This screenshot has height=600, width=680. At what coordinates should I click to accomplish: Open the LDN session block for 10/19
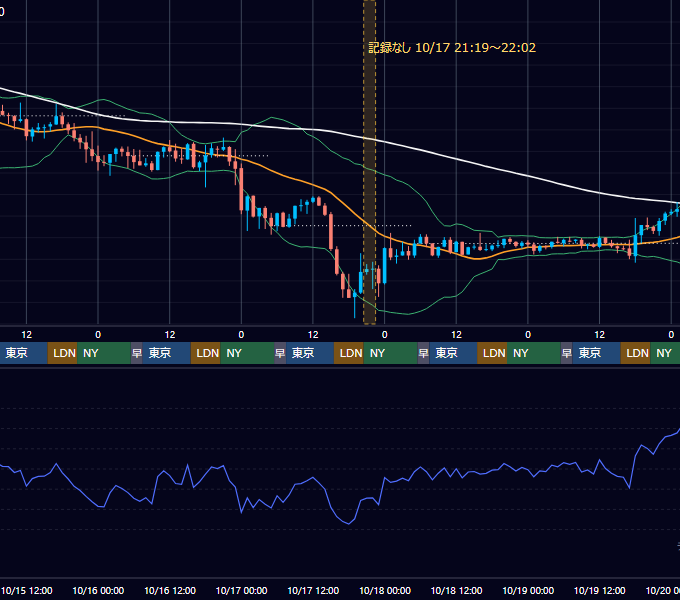click(x=635, y=353)
